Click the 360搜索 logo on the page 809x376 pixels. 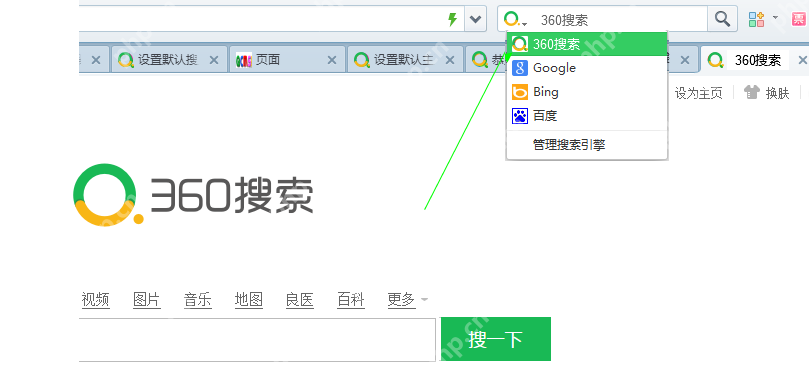[x=193, y=194]
